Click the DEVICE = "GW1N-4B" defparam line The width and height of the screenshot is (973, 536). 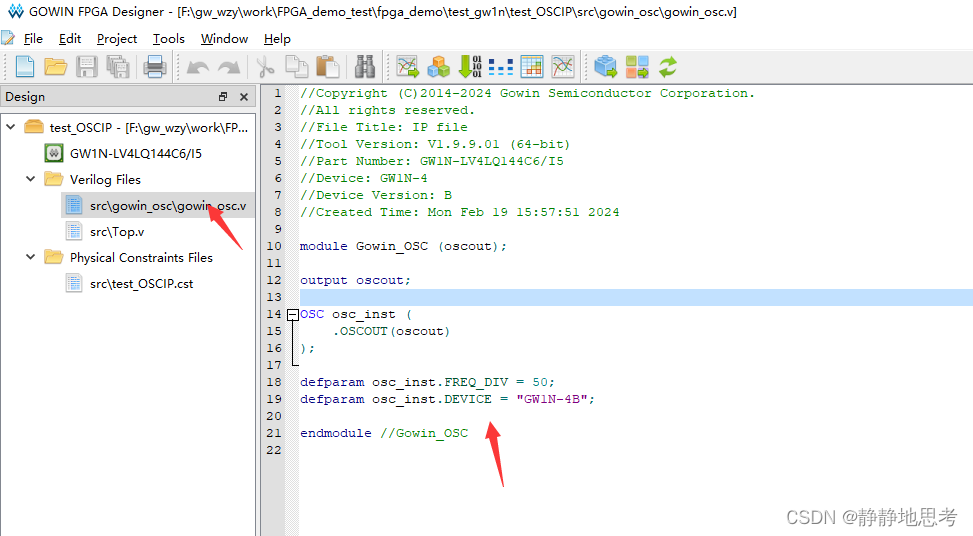click(x=447, y=399)
